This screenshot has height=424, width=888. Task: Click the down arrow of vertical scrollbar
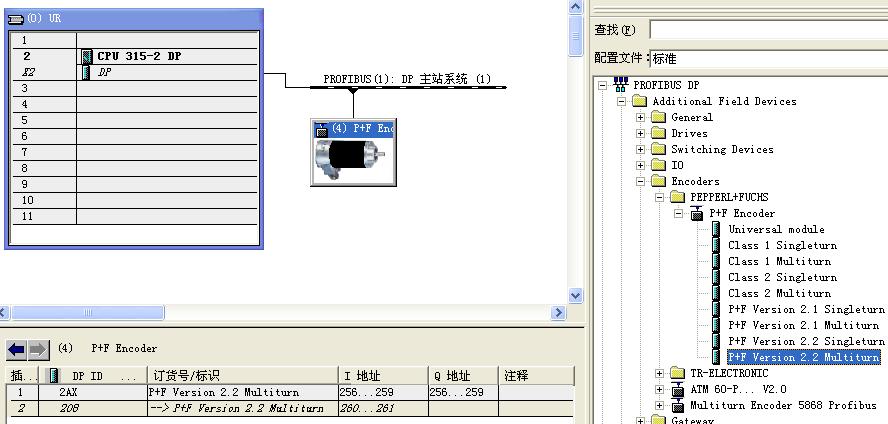575,295
